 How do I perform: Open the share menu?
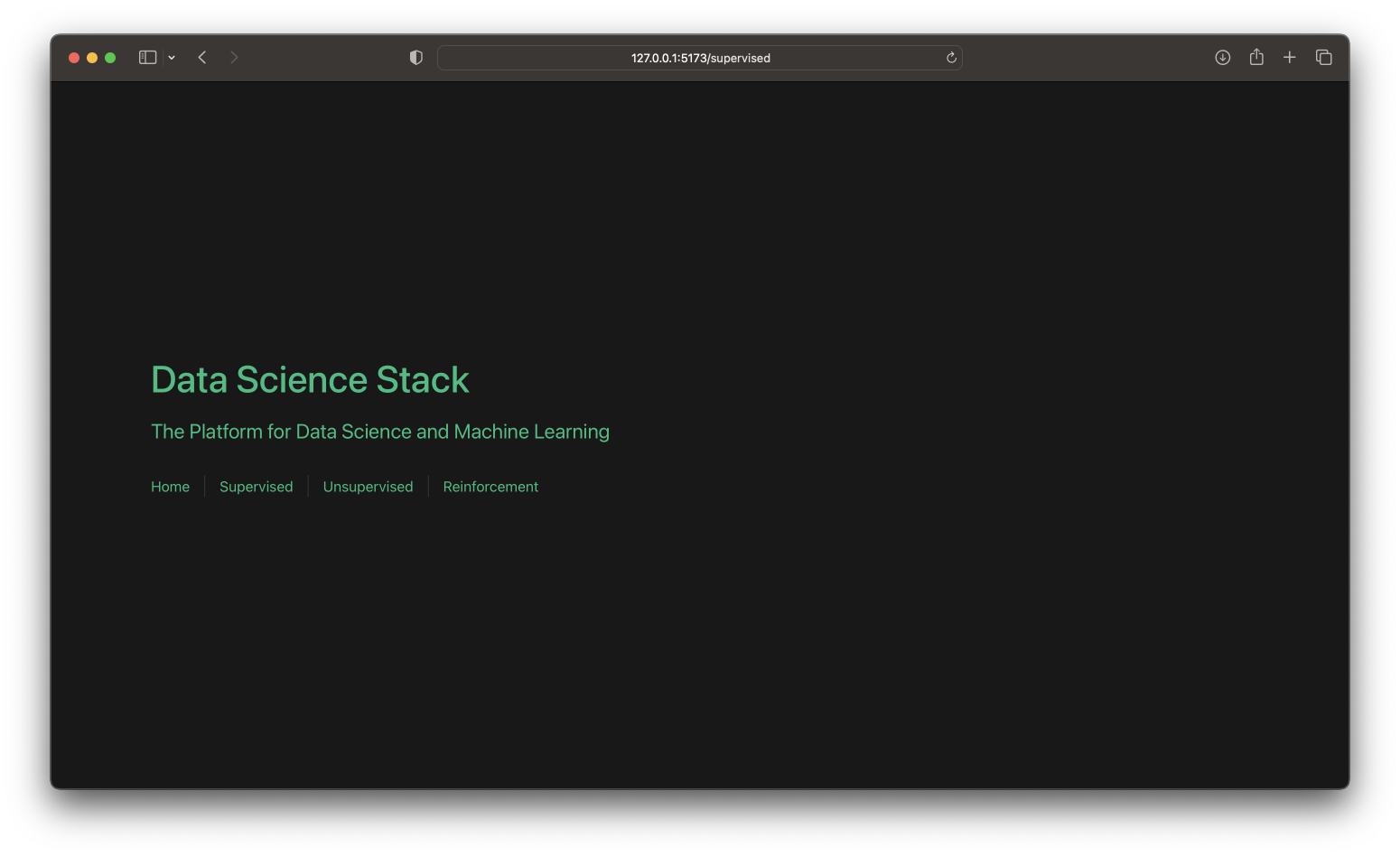coord(1255,58)
